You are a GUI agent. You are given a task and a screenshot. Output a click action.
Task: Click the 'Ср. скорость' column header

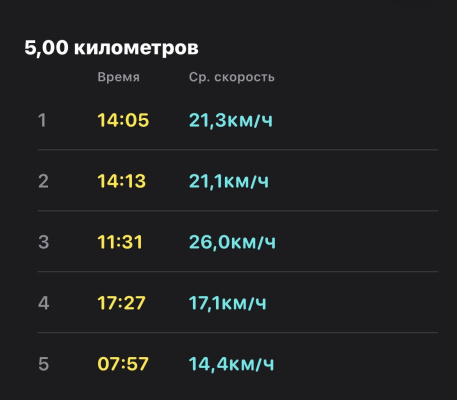[x=232, y=77]
